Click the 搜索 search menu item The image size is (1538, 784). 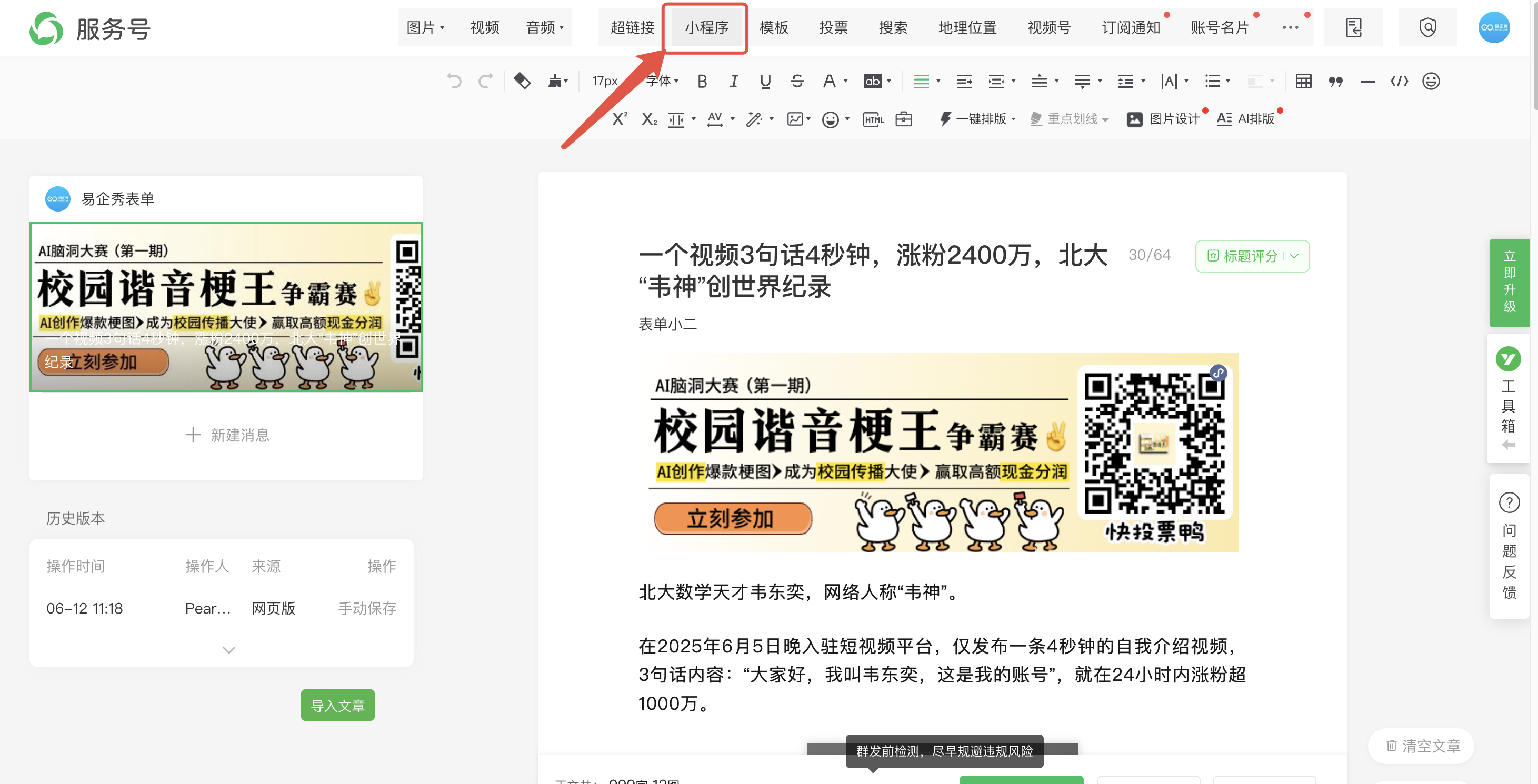pyautogui.click(x=893, y=27)
